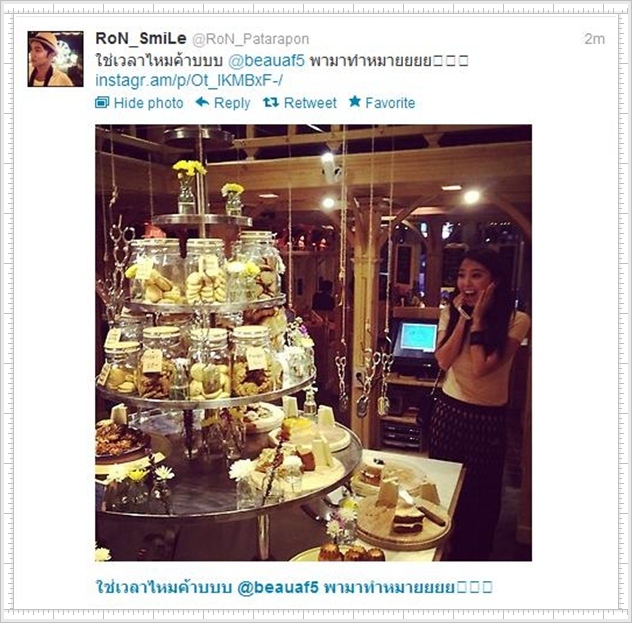Open @beauaf5 mention in photo caption

[x=278, y=587]
